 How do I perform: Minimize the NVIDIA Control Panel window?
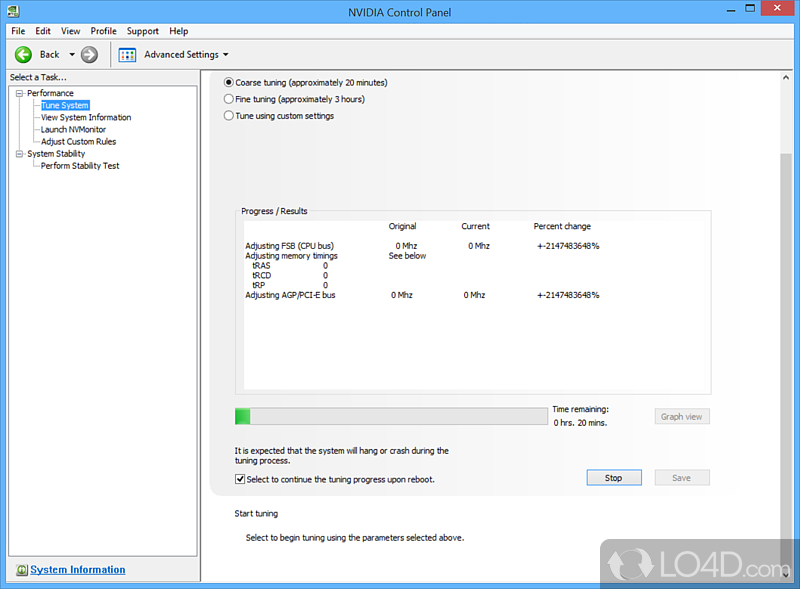click(x=731, y=10)
